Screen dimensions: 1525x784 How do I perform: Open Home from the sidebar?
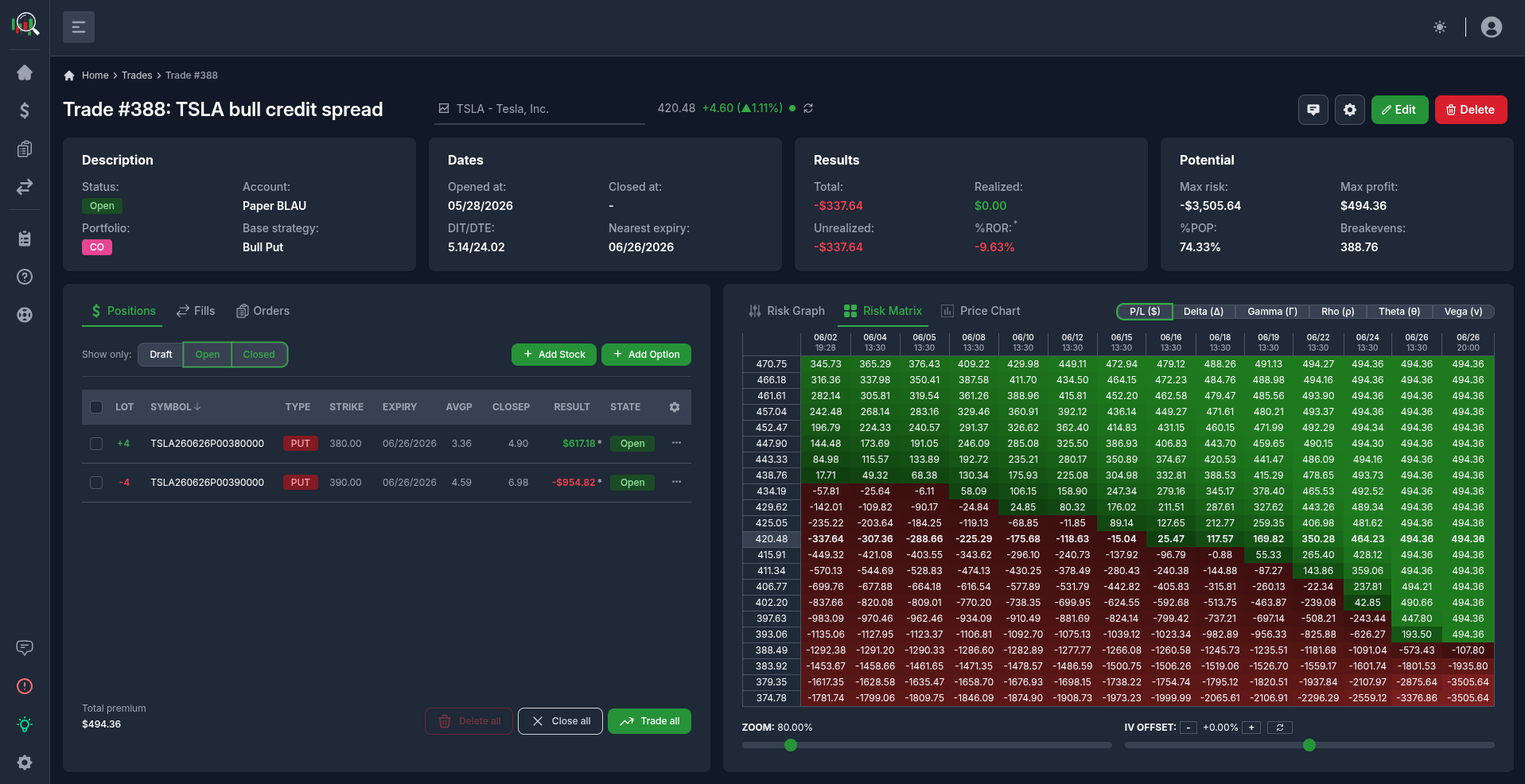click(25, 72)
